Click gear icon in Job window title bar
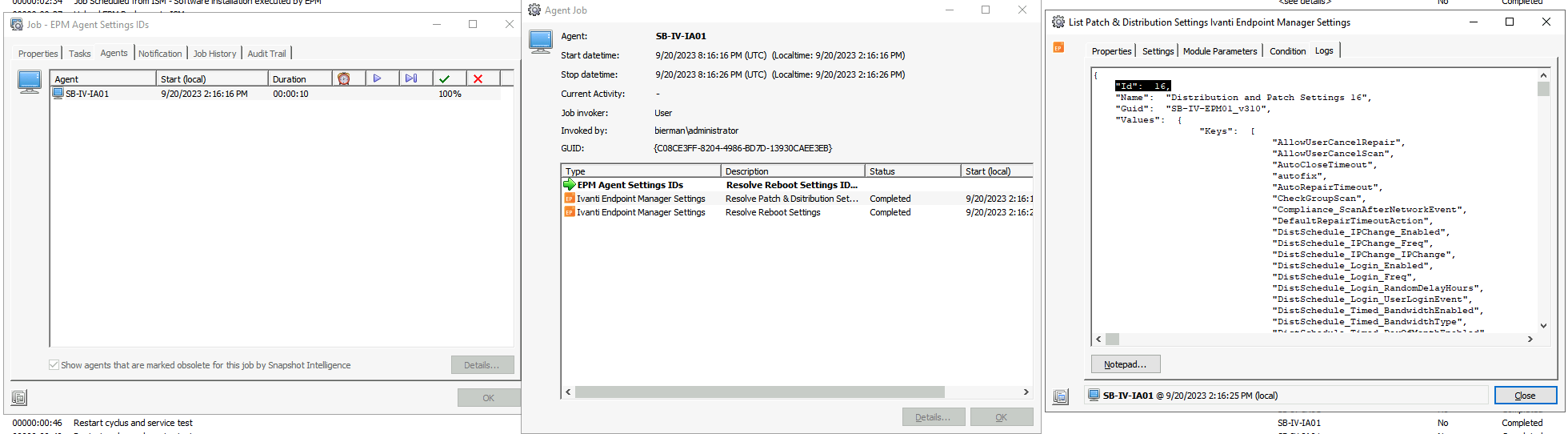 pyautogui.click(x=17, y=25)
